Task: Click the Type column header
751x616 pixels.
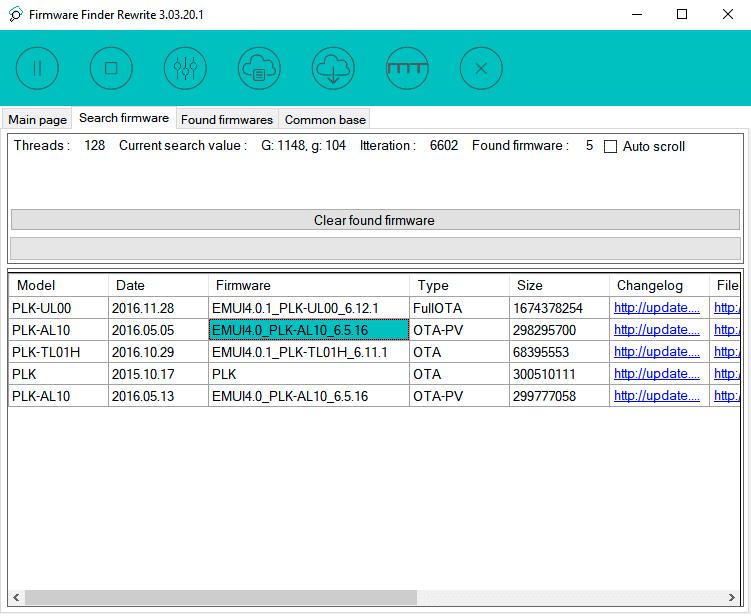Action: [x=460, y=285]
